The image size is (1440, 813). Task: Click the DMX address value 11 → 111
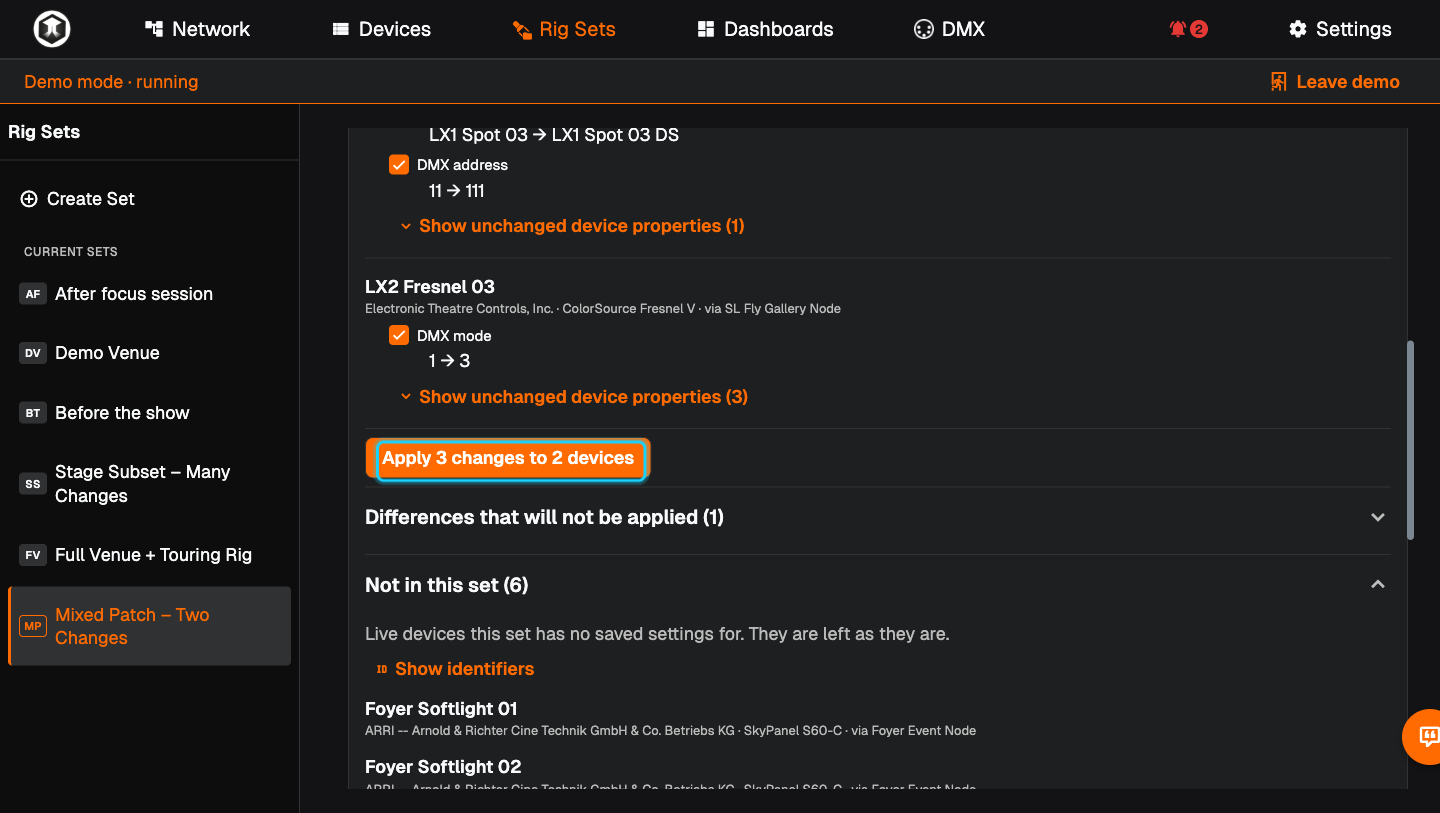pos(457,191)
